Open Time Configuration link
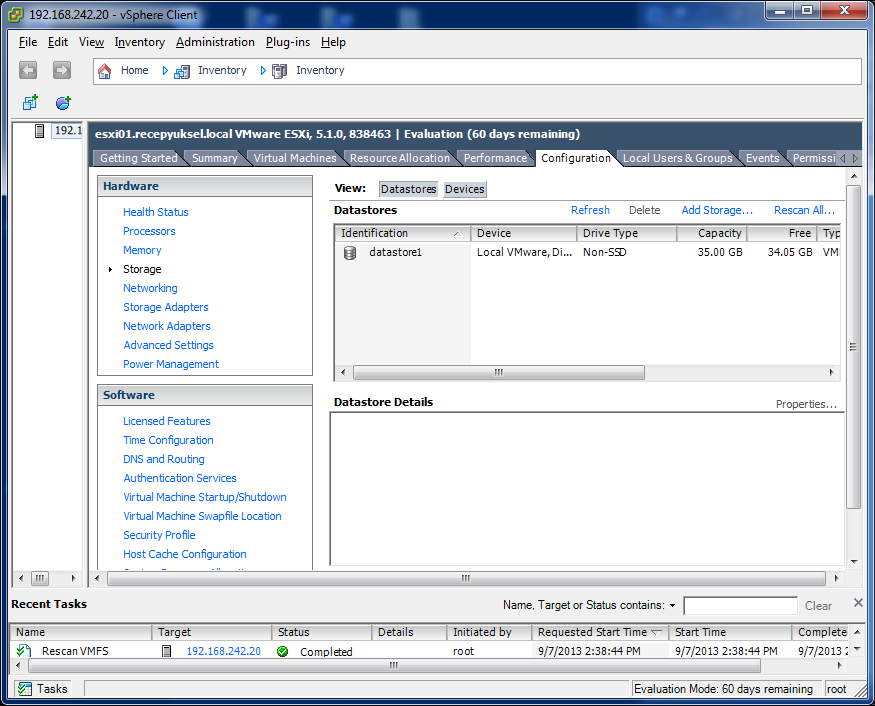875x706 pixels. coord(168,440)
